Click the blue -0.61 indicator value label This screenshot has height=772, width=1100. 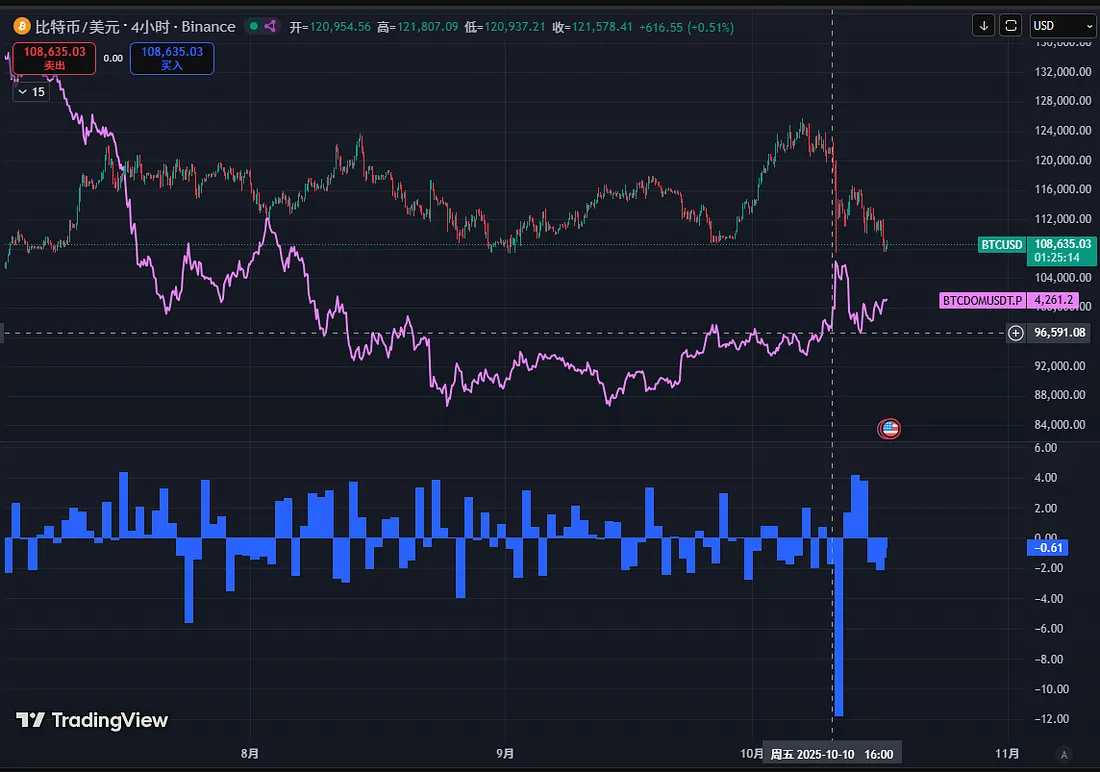coord(1047,547)
